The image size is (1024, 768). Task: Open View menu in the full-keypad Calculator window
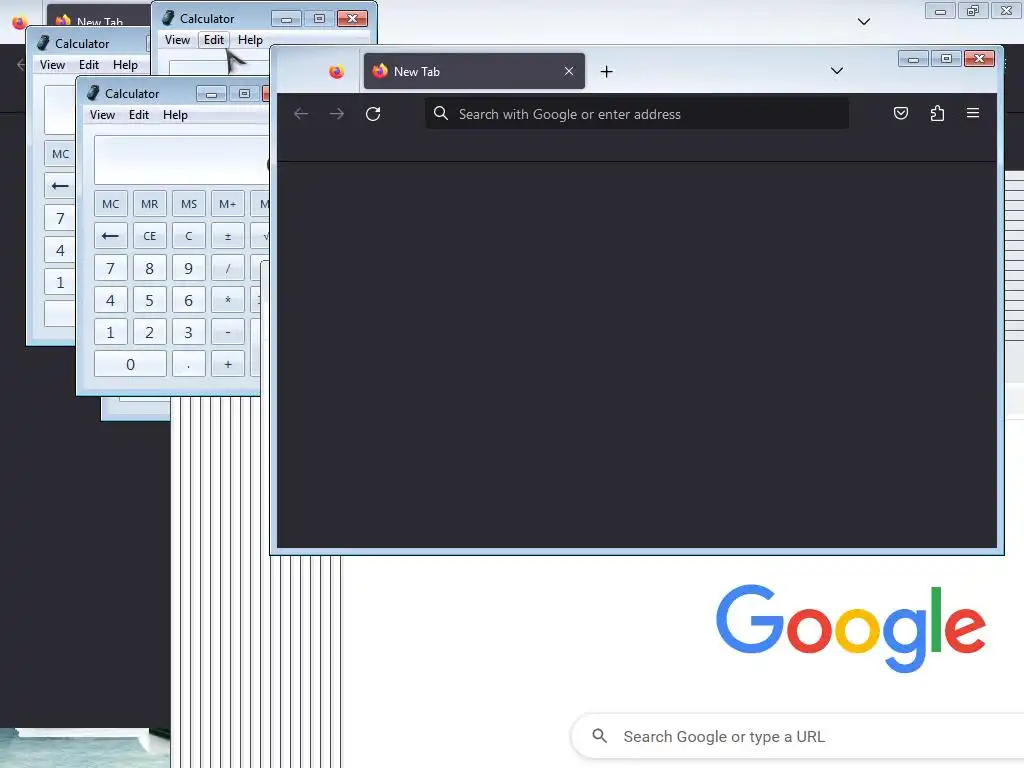point(103,115)
